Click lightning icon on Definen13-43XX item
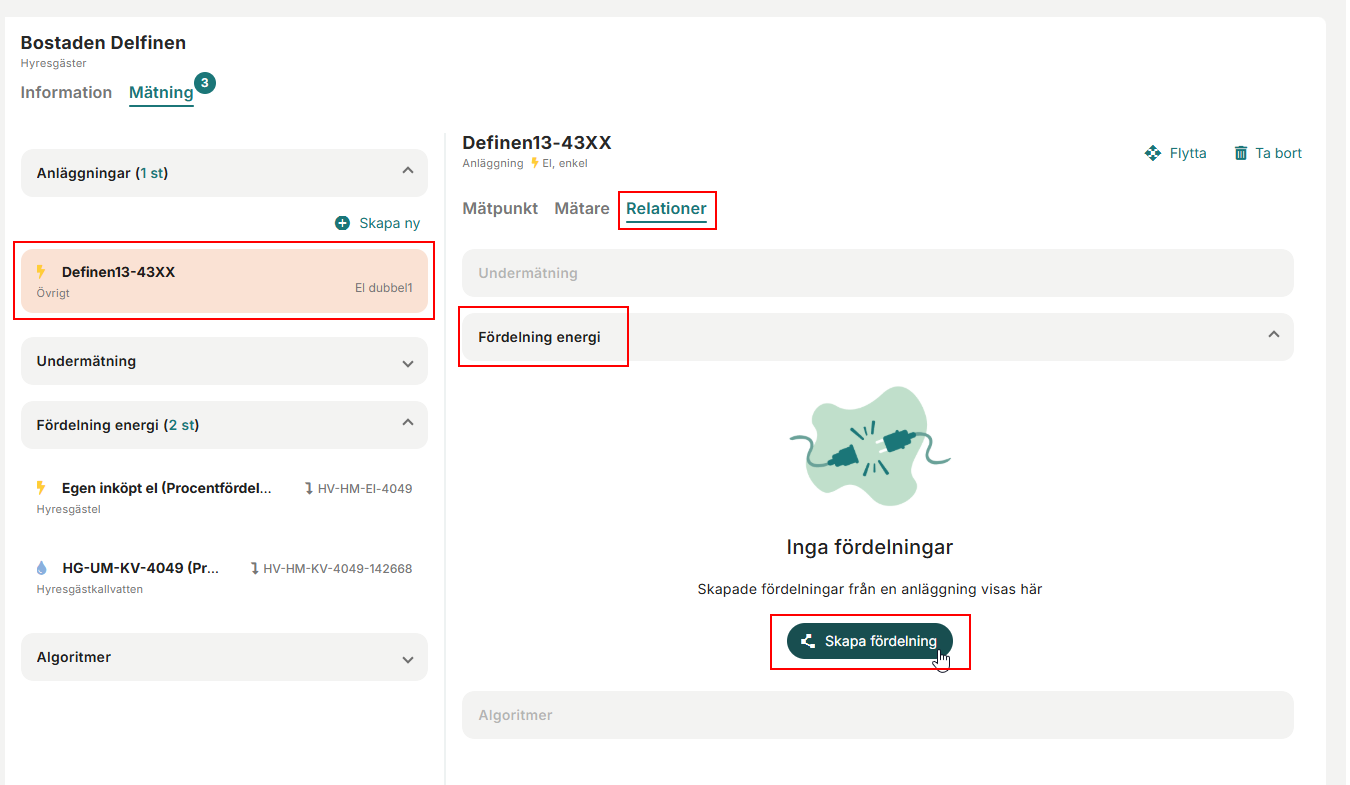 point(41,272)
